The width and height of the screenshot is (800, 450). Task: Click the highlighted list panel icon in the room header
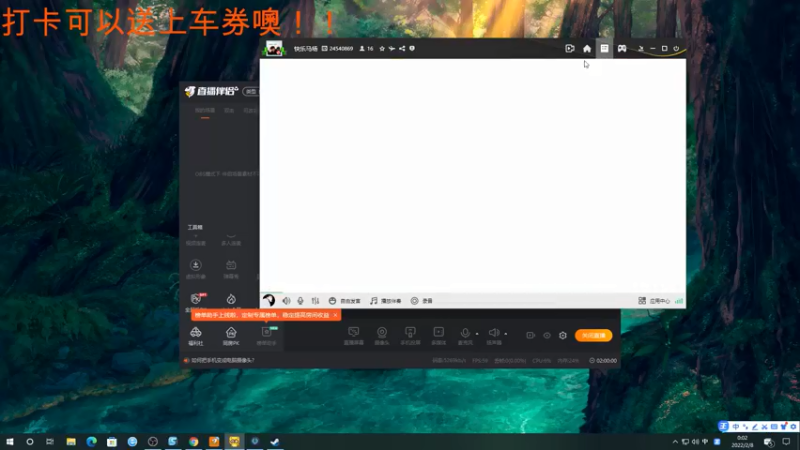(x=604, y=48)
